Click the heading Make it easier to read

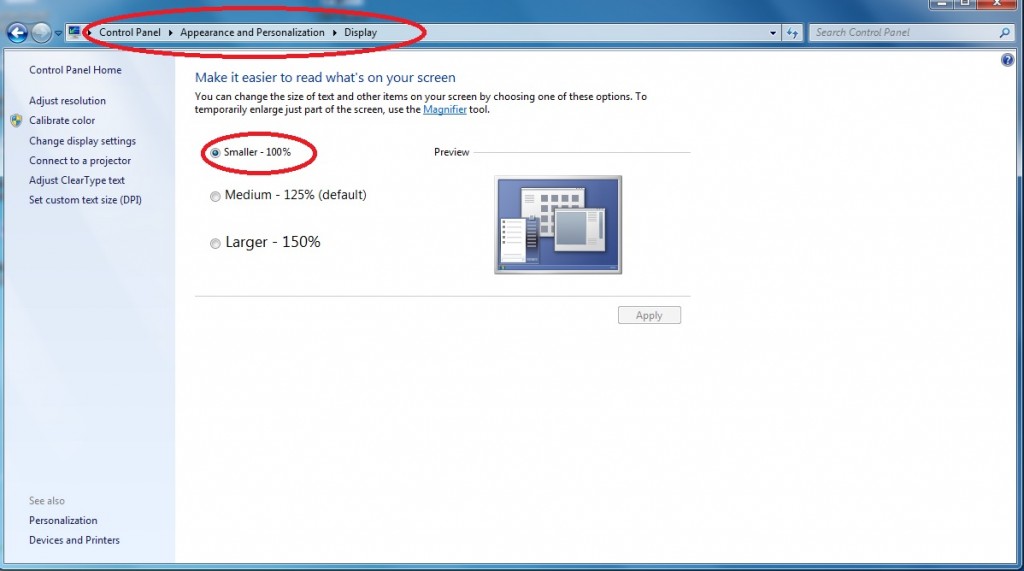point(325,77)
